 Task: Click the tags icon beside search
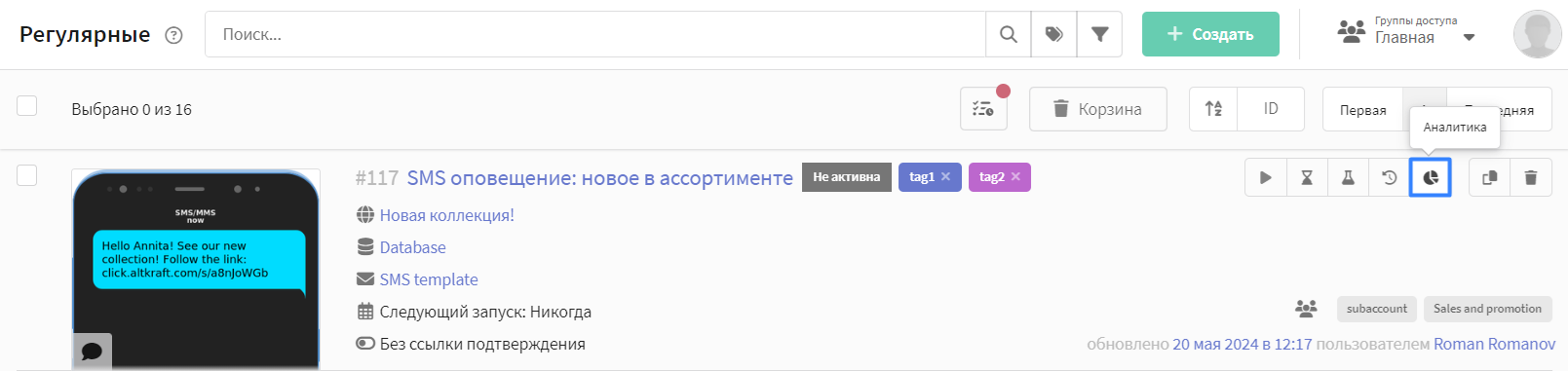click(x=1054, y=34)
